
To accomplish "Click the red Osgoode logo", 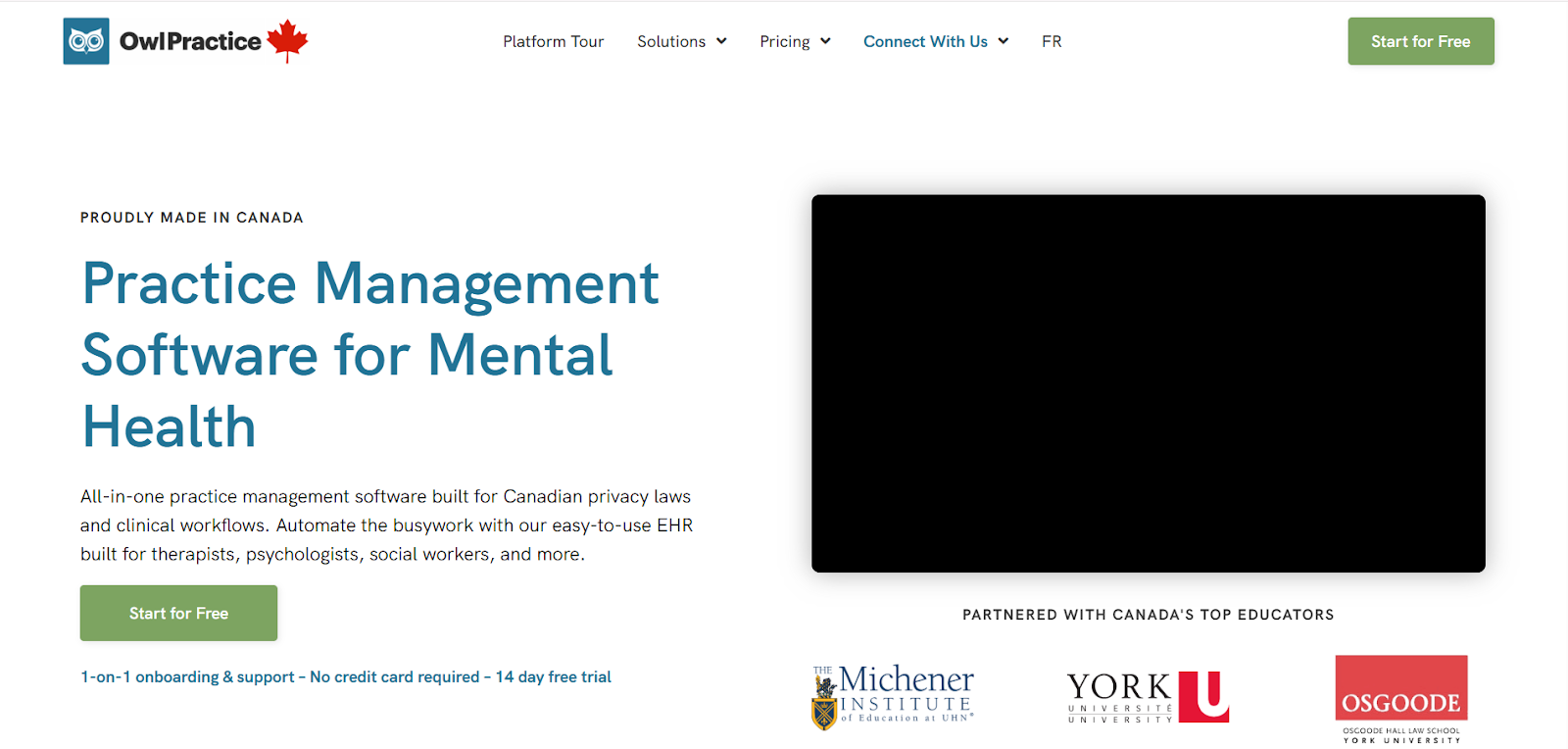I will click(1400, 698).
